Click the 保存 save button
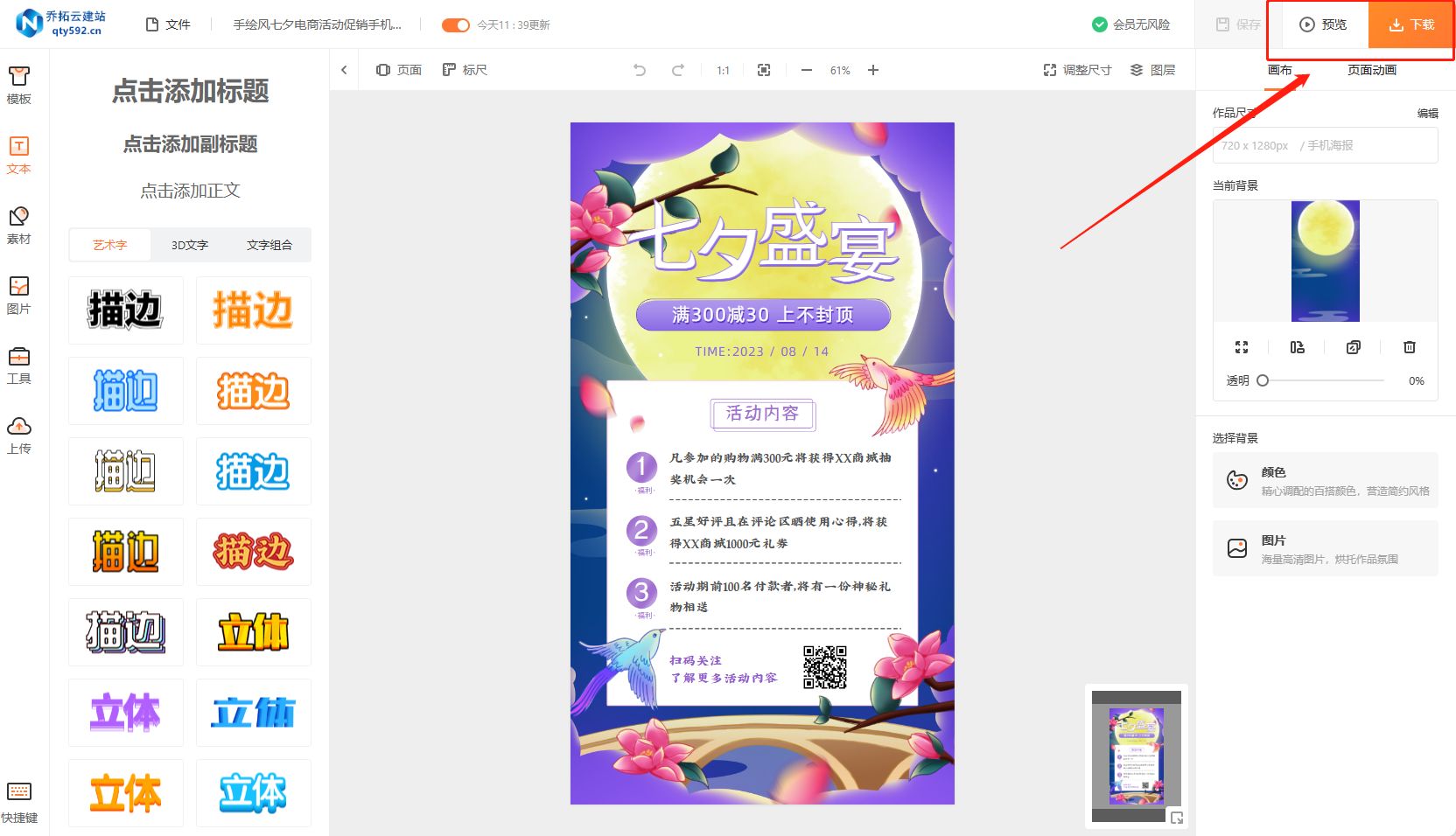This screenshot has width=1456, height=836. [x=1238, y=24]
